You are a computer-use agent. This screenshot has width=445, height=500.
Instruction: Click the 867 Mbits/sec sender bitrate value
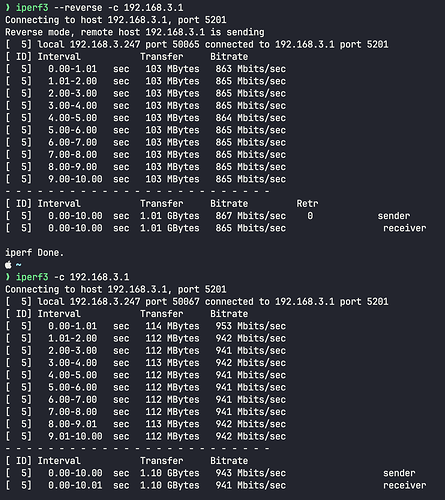[251, 216]
